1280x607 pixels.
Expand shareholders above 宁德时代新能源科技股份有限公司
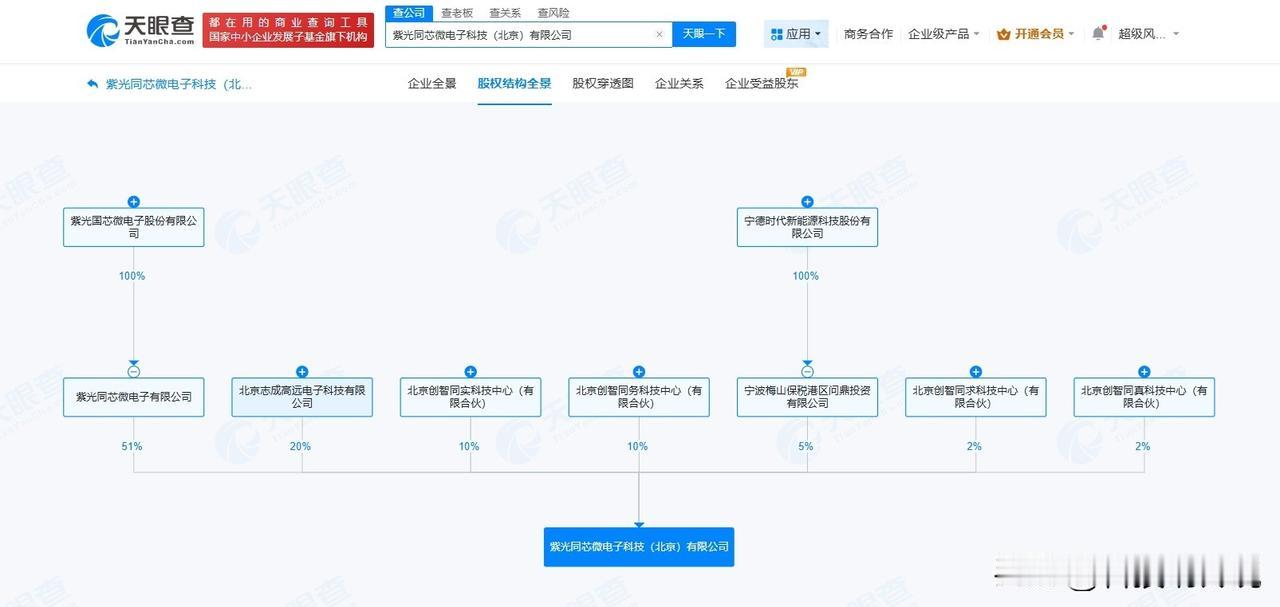click(807, 200)
